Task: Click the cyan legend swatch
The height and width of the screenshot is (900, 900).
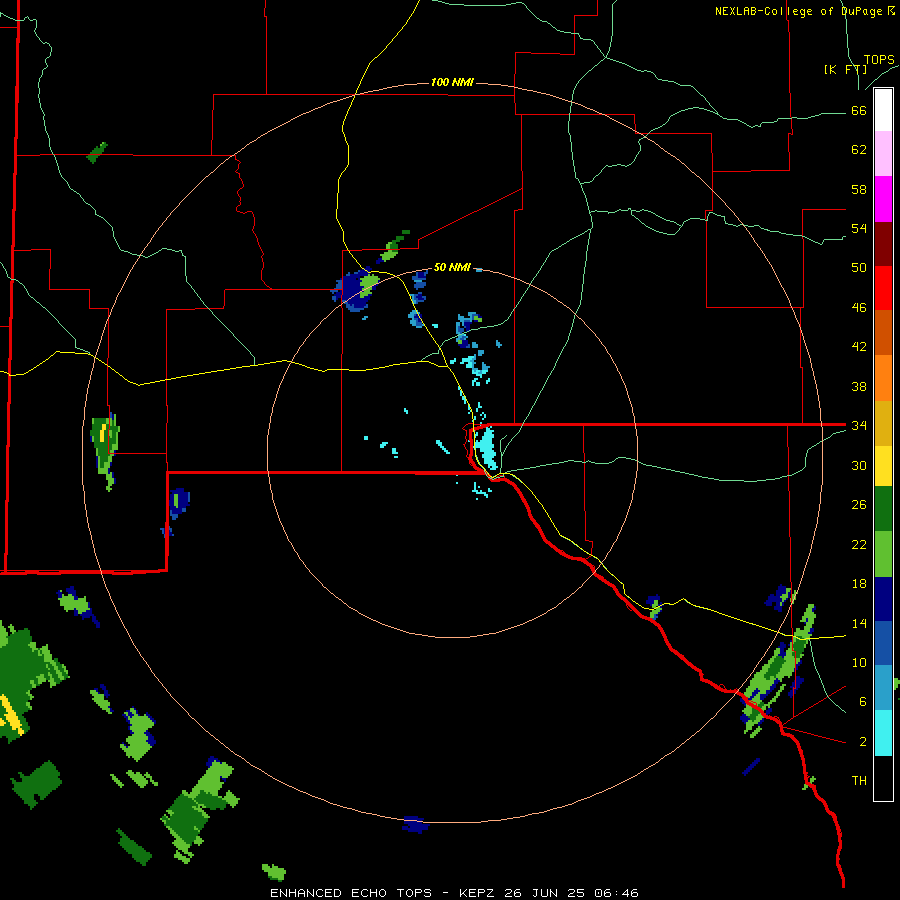Action: coord(883,733)
